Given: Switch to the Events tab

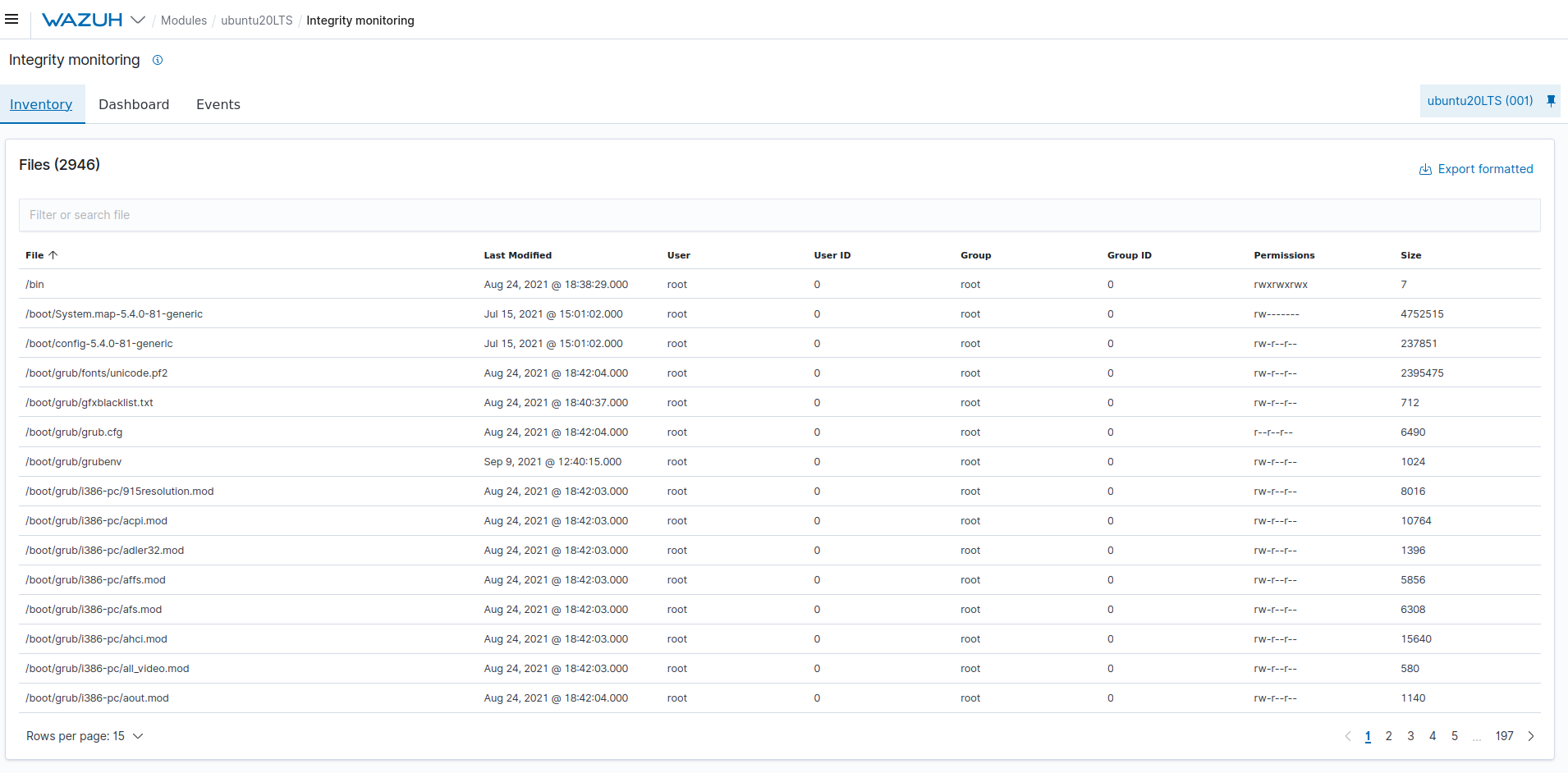Looking at the screenshot, I should (218, 104).
